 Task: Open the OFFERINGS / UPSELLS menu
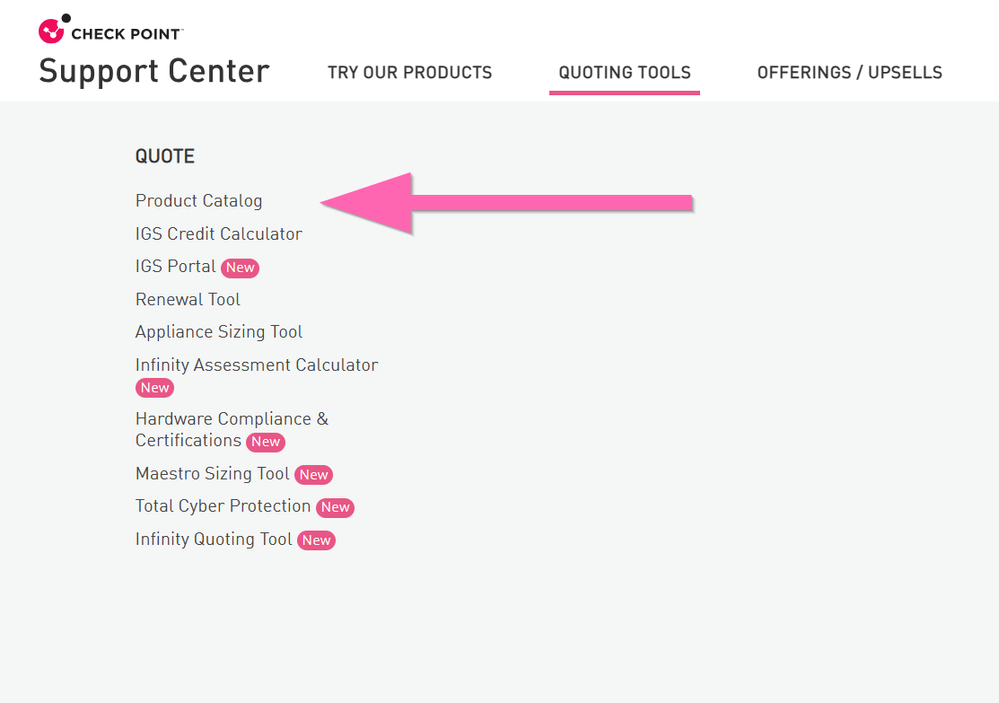[x=849, y=73]
